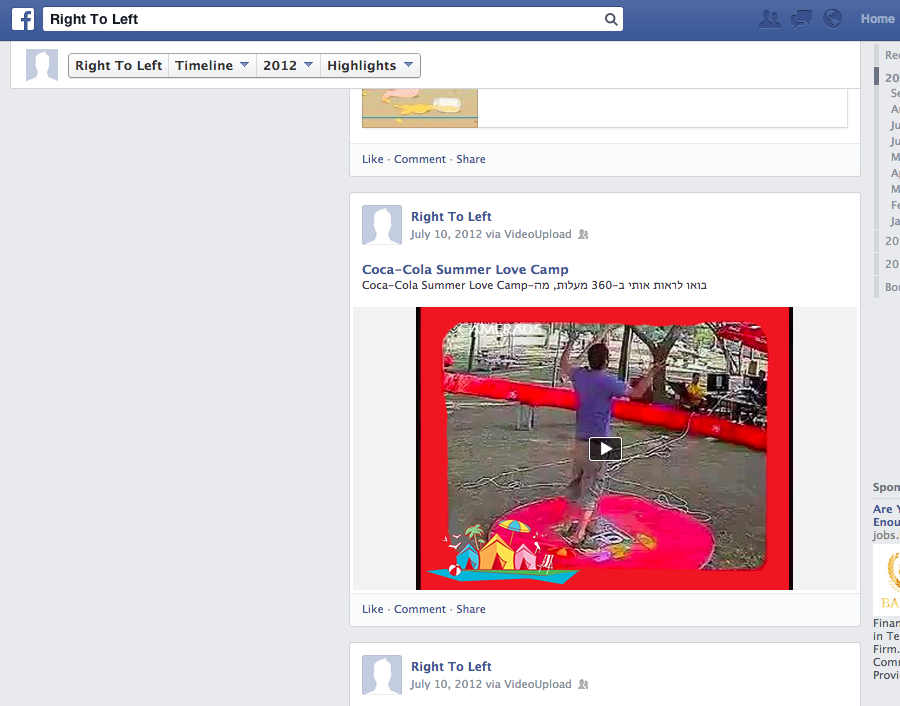Click Share on the top post
The image size is (900, 706).
[471, 159]
